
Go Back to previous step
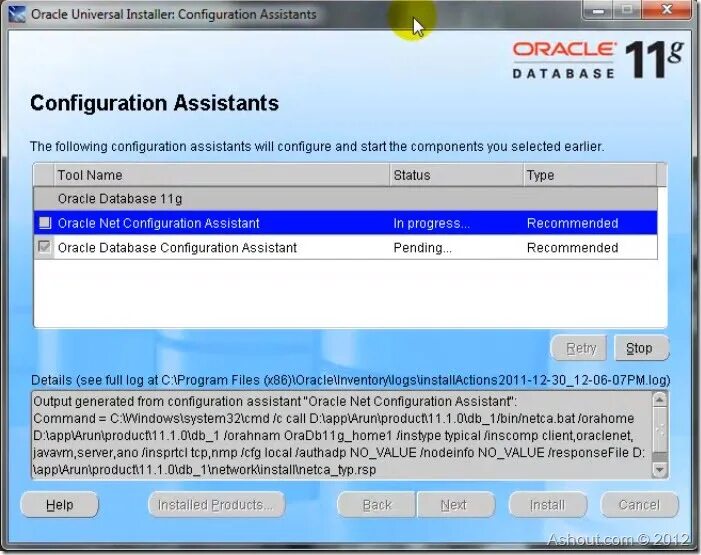(376, 505)
